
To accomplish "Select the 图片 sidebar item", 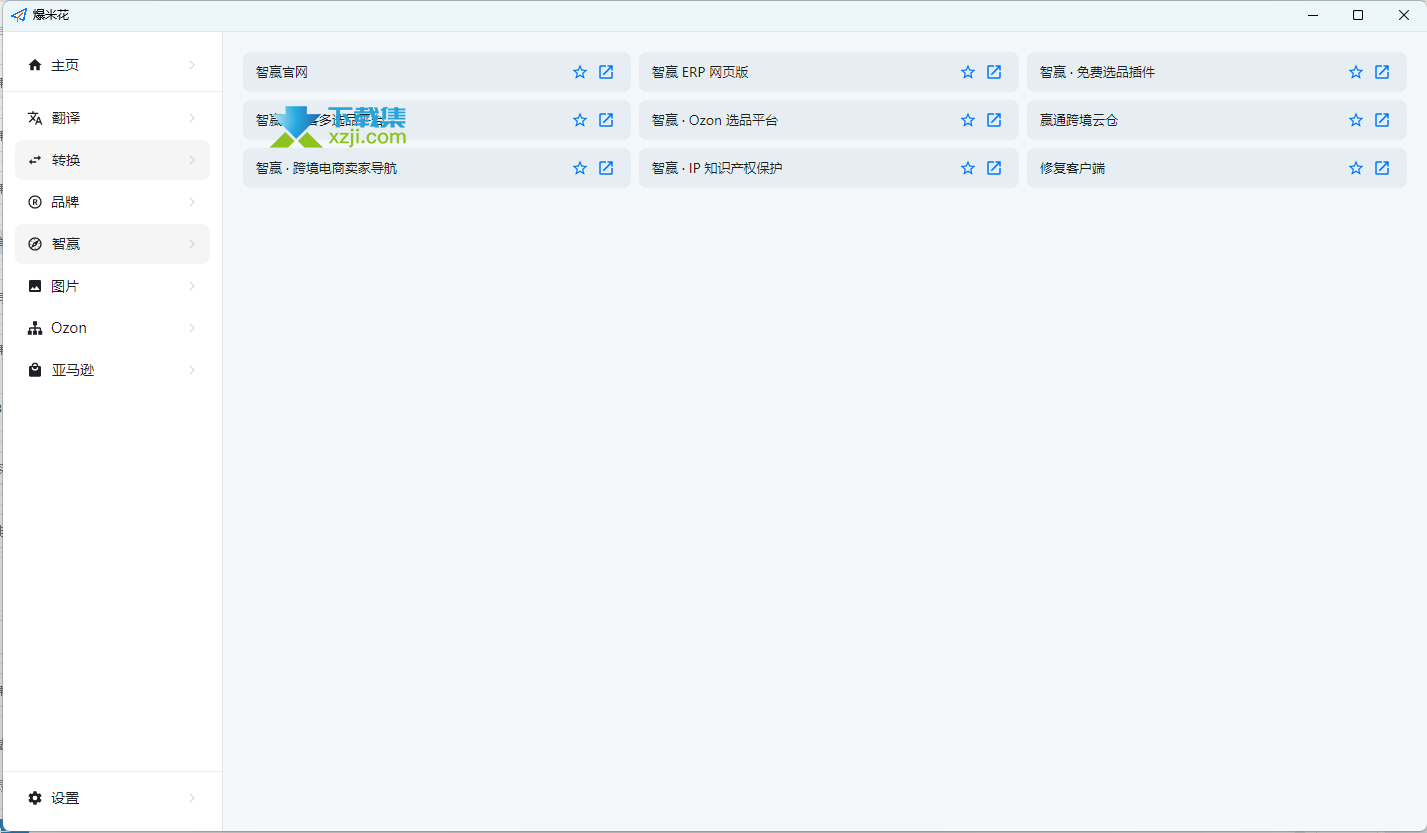I will 112,286.
